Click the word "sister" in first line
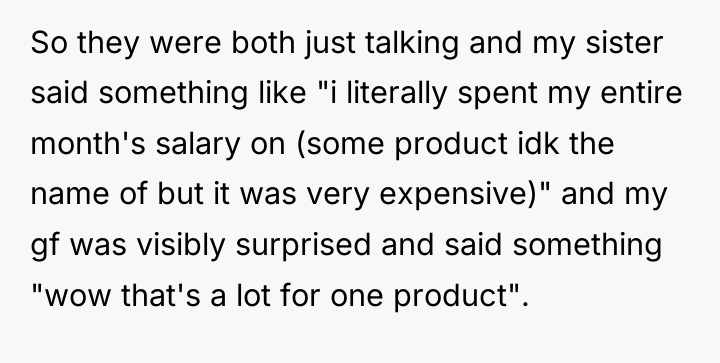Image resolution: width=720 pixels, height=363 pixels. coord(624,43)
